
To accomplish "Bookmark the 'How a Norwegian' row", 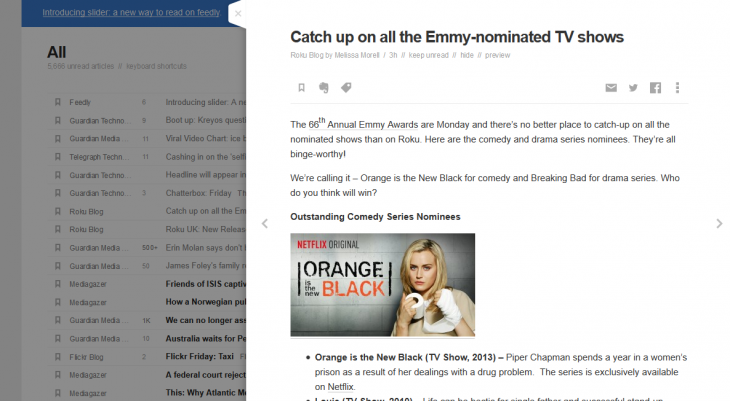I will pos(58,302).
